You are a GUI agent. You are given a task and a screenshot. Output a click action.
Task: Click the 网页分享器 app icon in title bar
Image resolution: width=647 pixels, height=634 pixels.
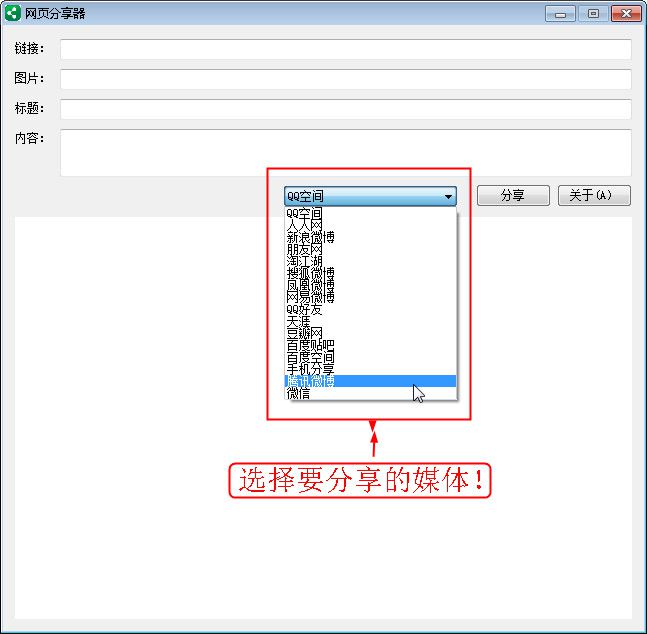click(12, 13)
